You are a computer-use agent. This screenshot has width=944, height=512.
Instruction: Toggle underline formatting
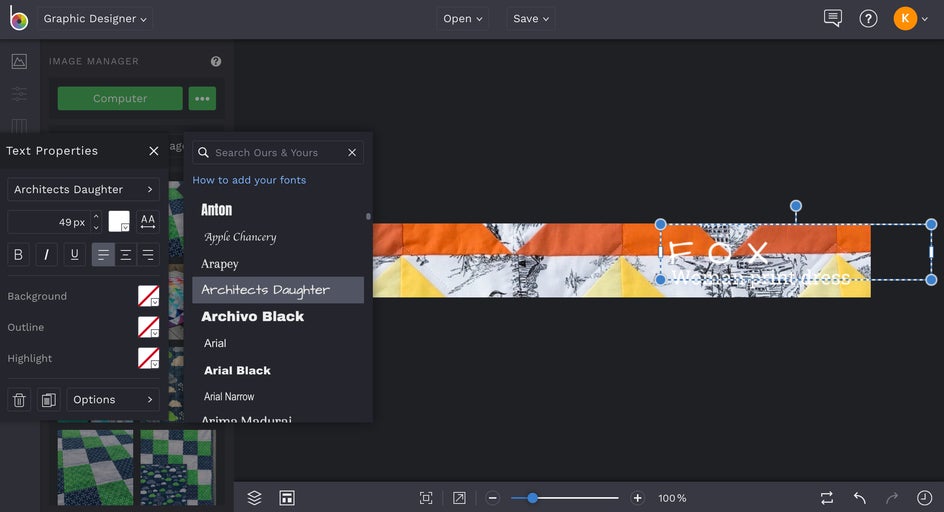75,255
